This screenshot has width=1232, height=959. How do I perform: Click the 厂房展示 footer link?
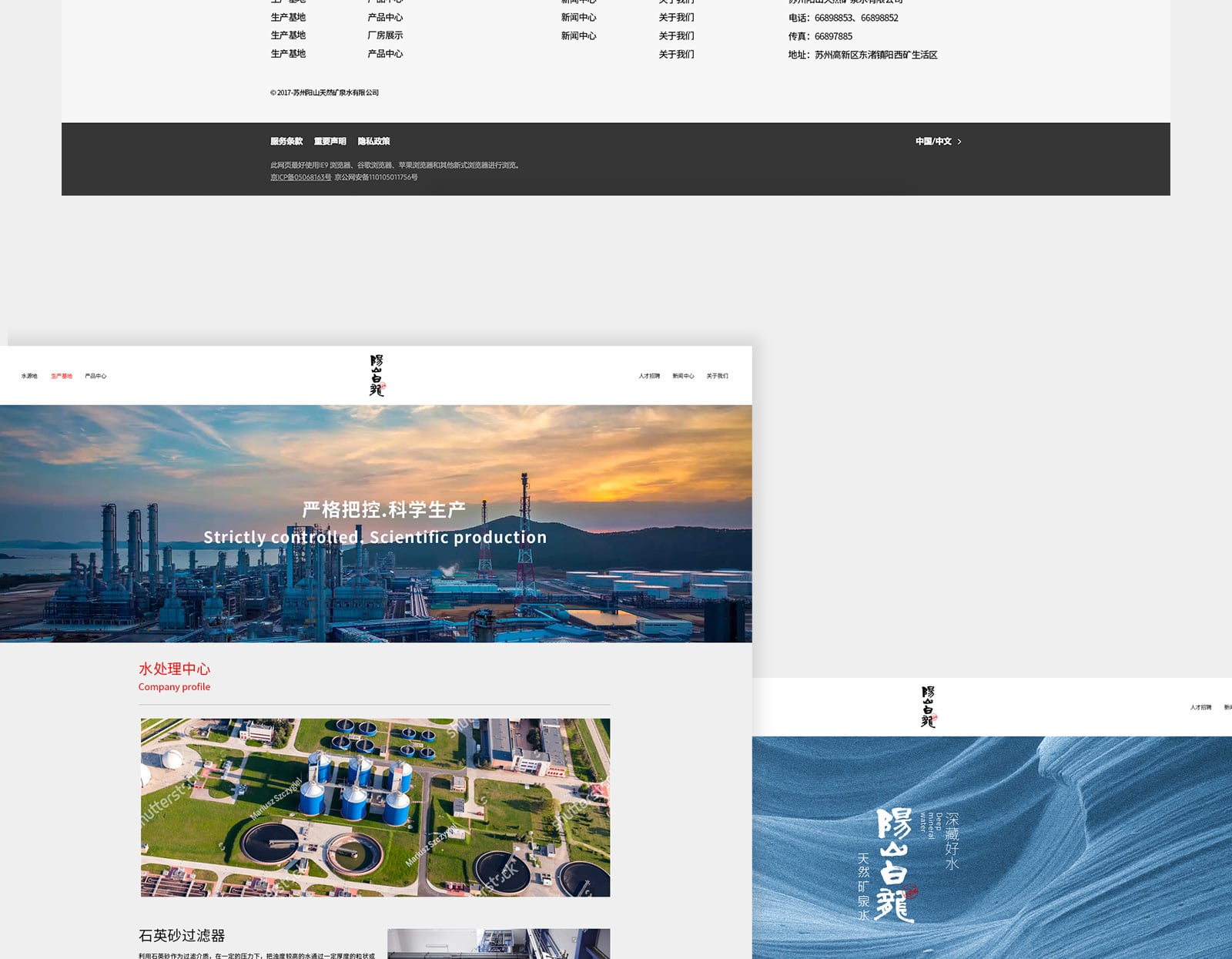click(385, 35)
